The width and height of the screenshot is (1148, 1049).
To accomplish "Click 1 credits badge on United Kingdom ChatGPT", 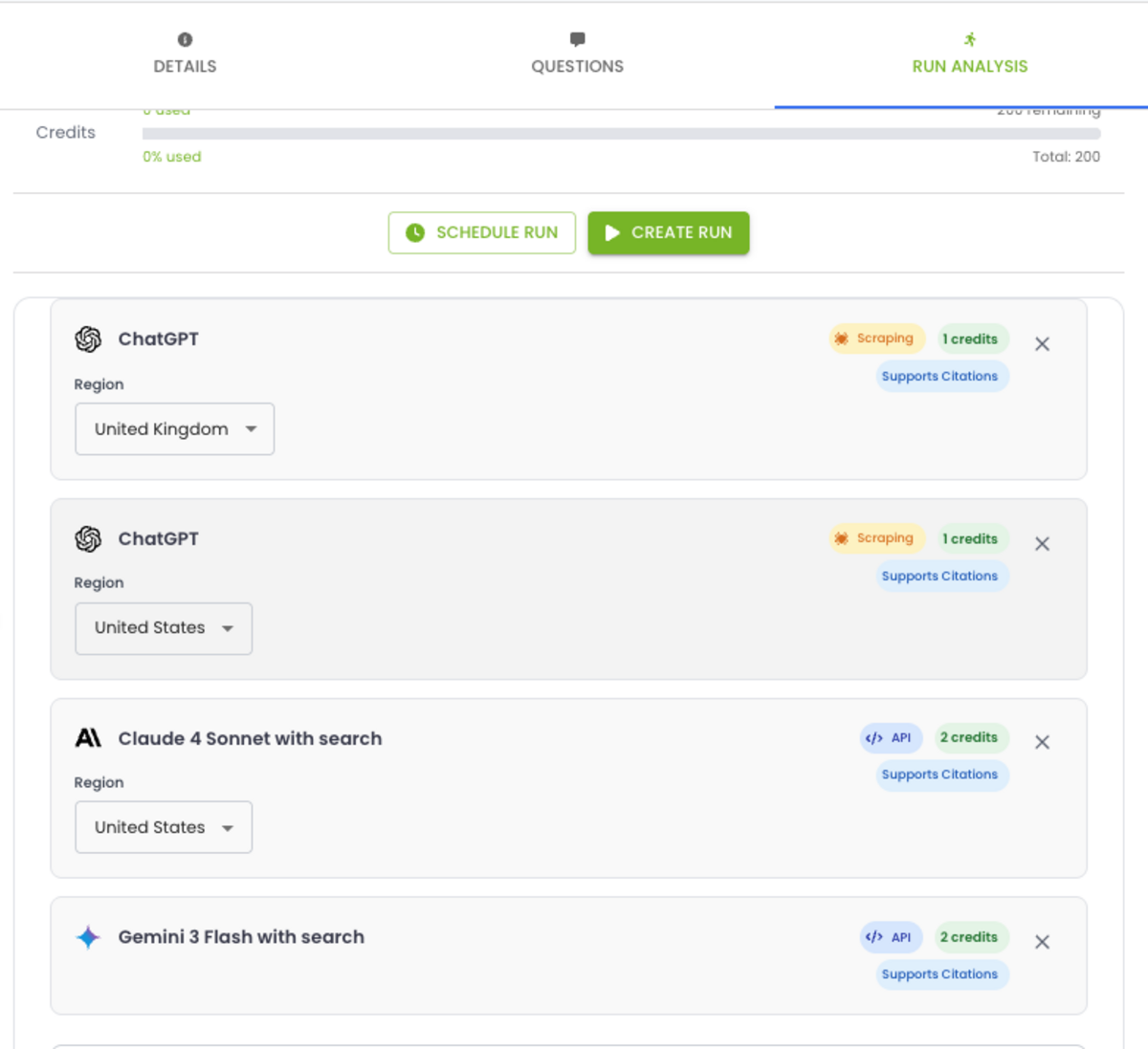I will coord(971,339).
